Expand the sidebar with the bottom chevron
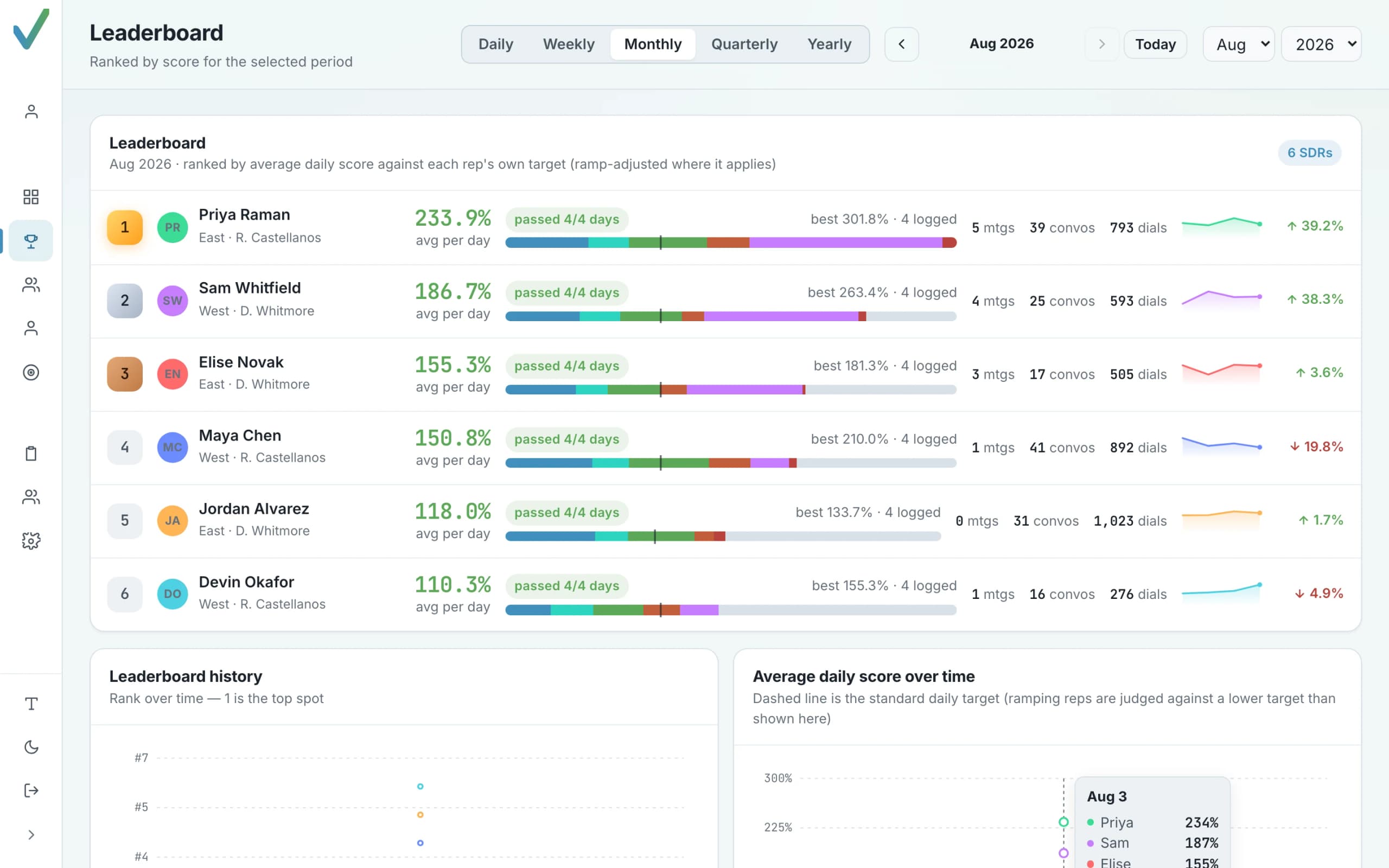This screenshot has height=868, width=1389. [31, 834]
